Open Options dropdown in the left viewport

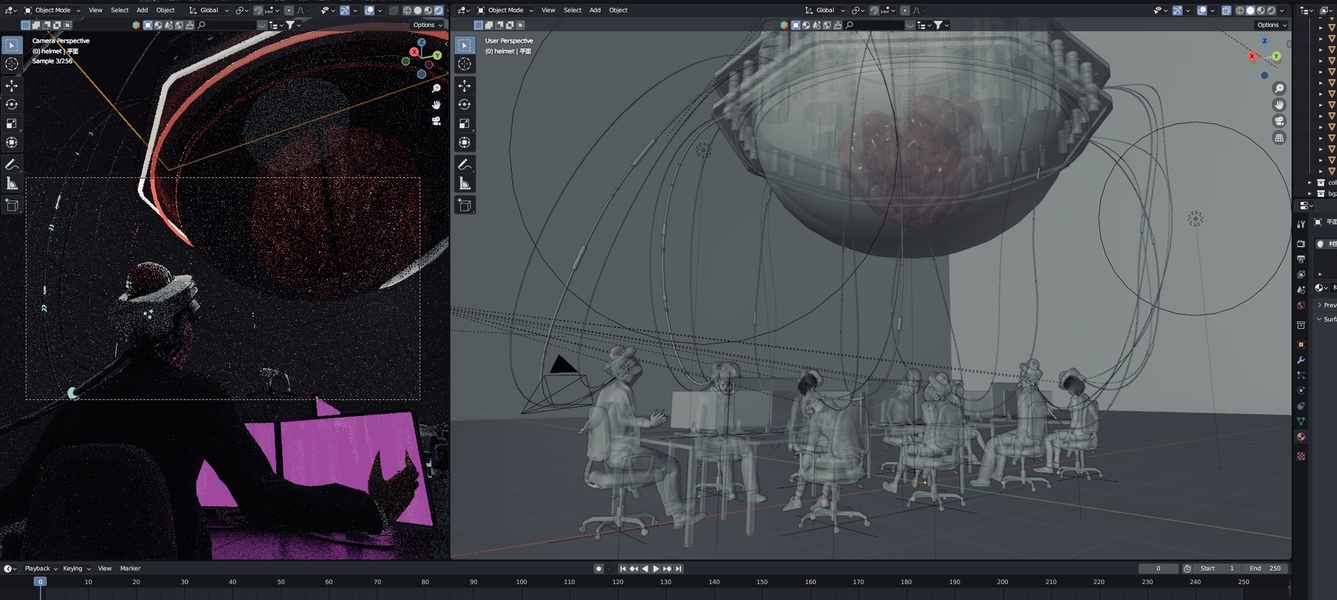click(428, 24)
